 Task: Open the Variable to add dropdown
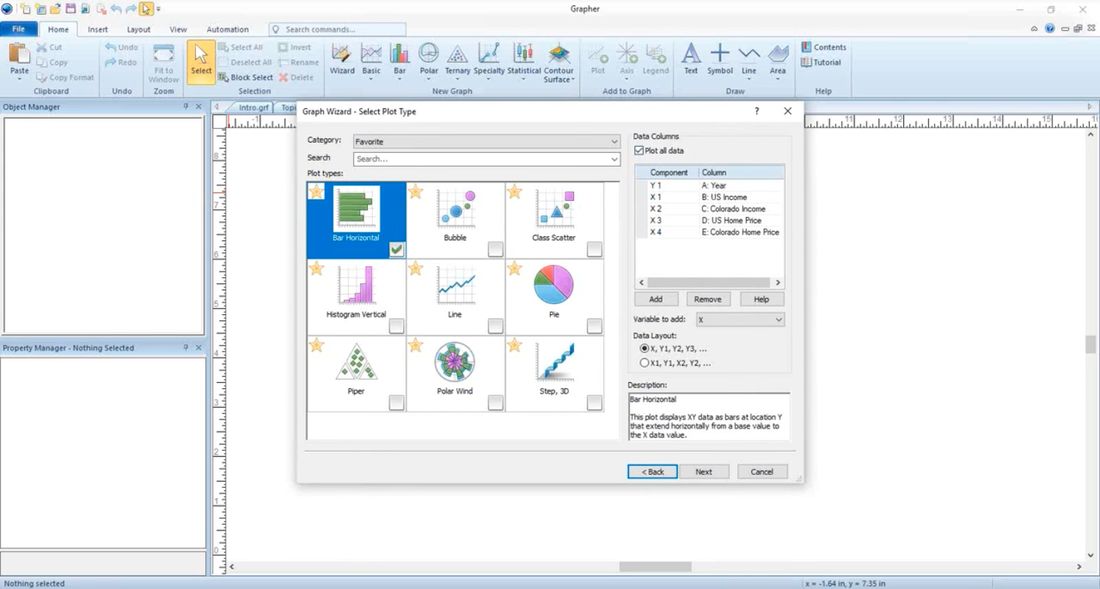point(740,320)
